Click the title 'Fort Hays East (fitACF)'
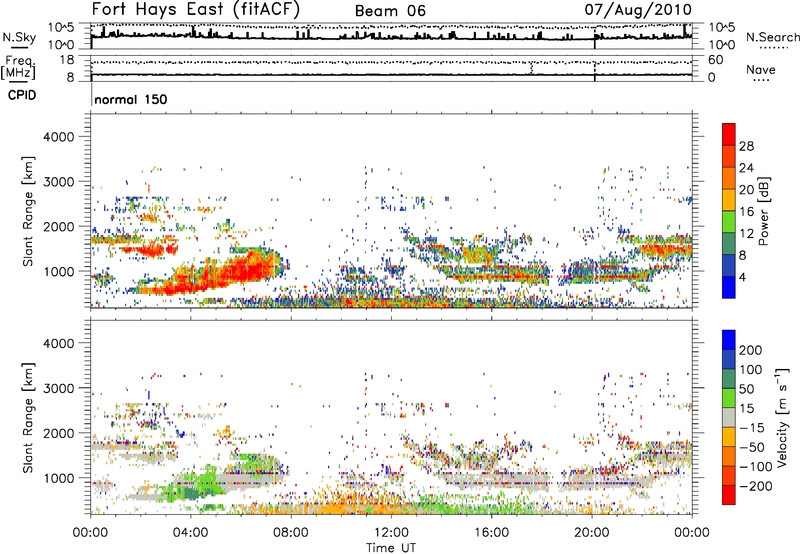The height and width of the screenshot is (554, 800). click(196, 10)
